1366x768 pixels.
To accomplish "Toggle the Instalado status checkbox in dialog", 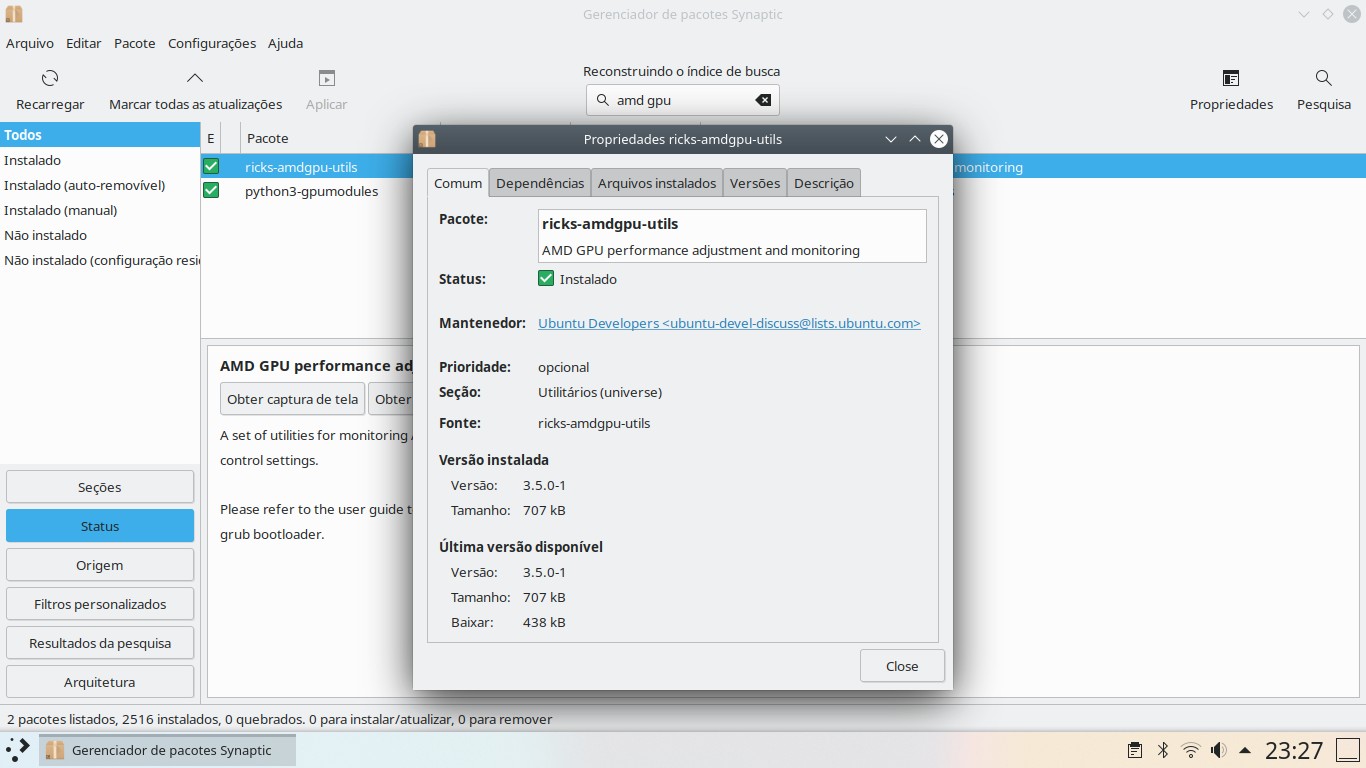I will (x=546, y=279).
